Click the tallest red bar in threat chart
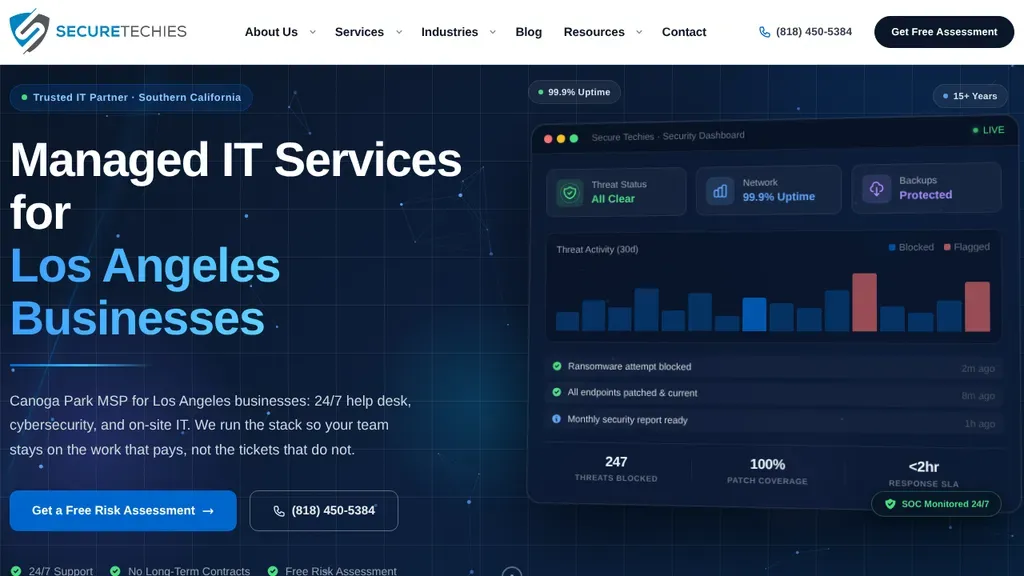The height and width of the screenshot is (576, 1024). tap(864, 302)
